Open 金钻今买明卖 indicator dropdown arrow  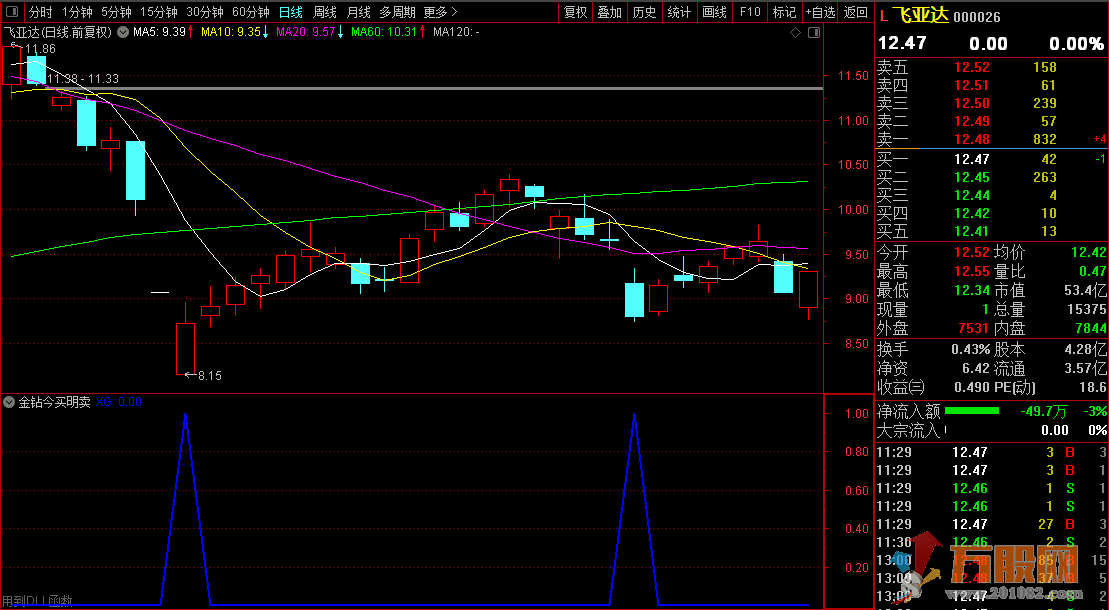coord(9,402)
